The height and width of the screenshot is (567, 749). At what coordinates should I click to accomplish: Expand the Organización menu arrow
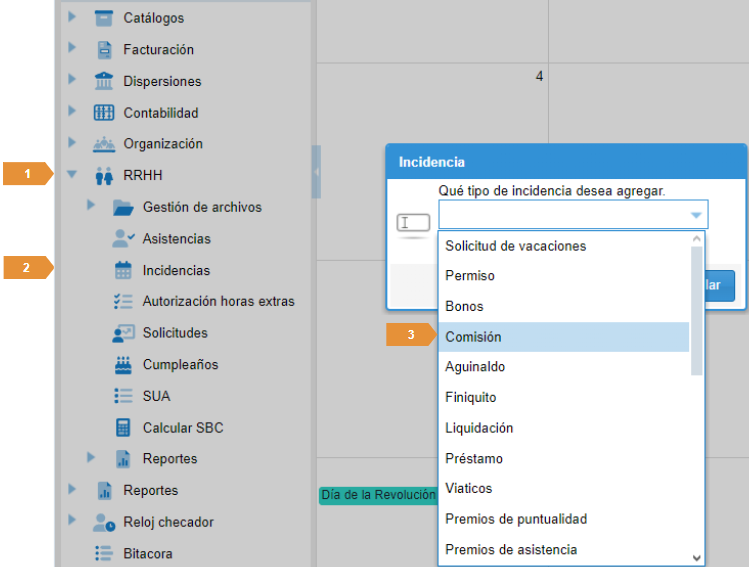(72, 143)
